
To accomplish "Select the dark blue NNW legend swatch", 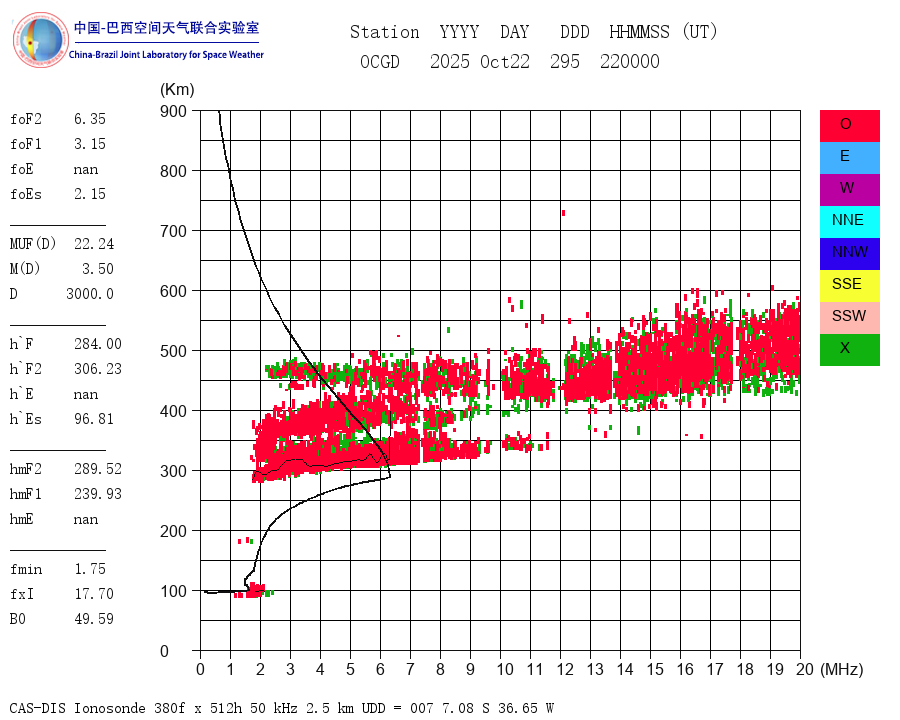I will (849, 254).
